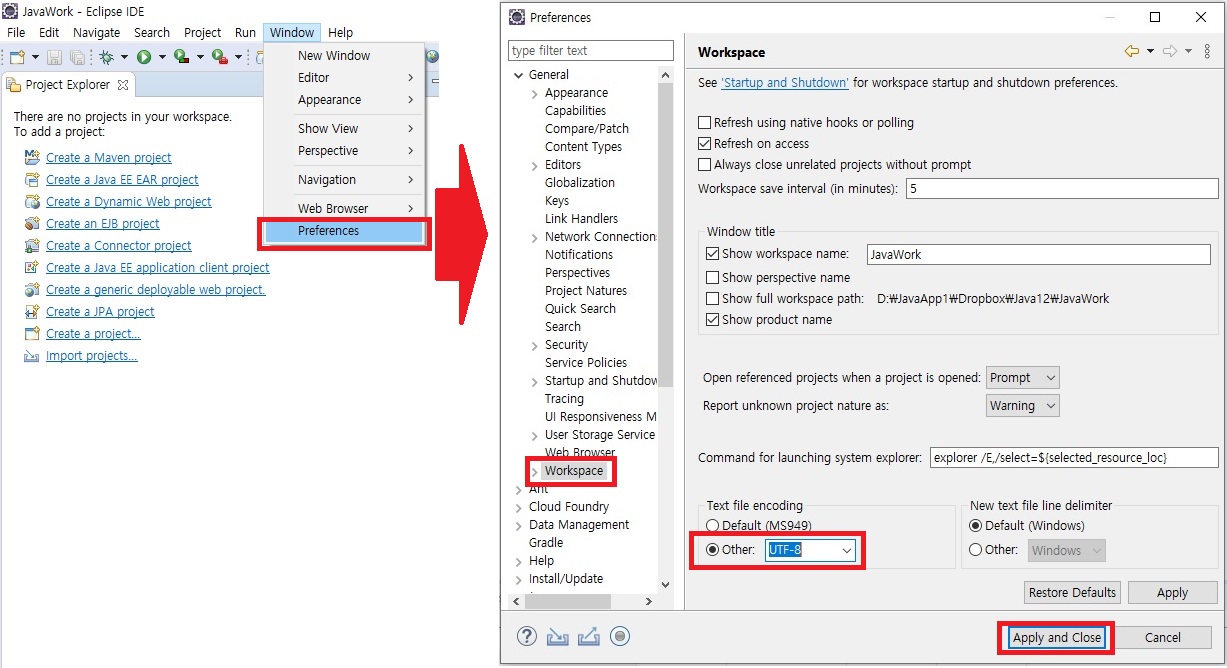Click the Run External Tools toolbar icon
The image size is (1227, 668).
pos(219,57)
